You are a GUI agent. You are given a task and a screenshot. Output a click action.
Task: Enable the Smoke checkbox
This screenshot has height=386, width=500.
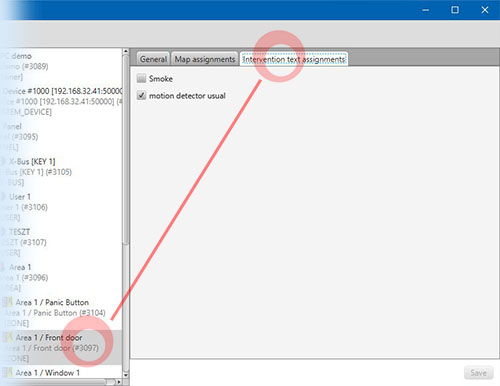point(141,78)
